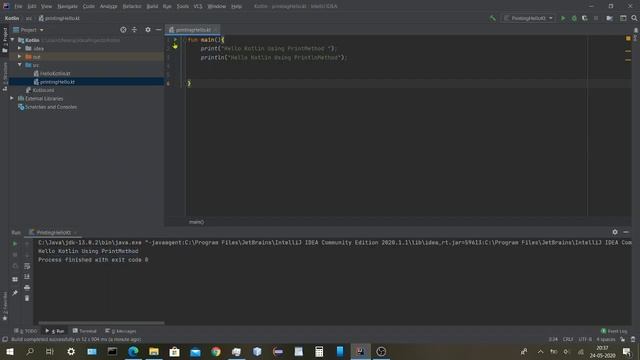Open Run panel gear settings
The width and height of the screenshot is (640, 360).
tap(615, 232)
